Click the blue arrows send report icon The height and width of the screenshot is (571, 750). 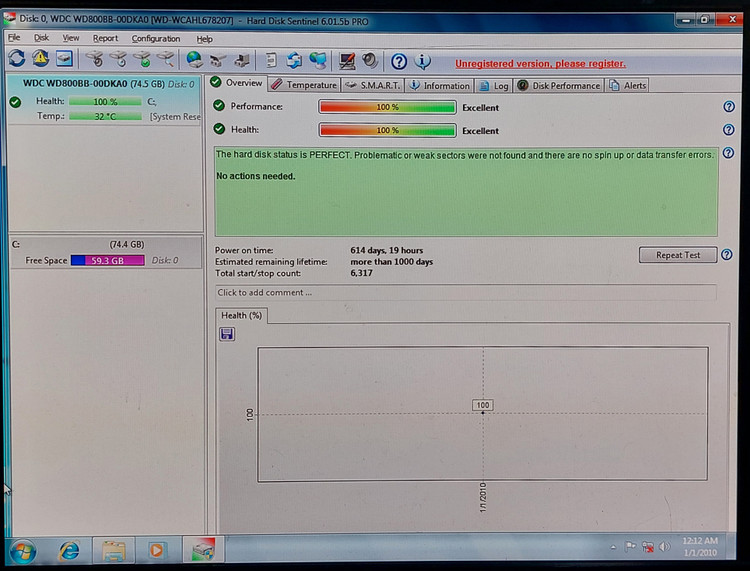(x=294, y=60)
